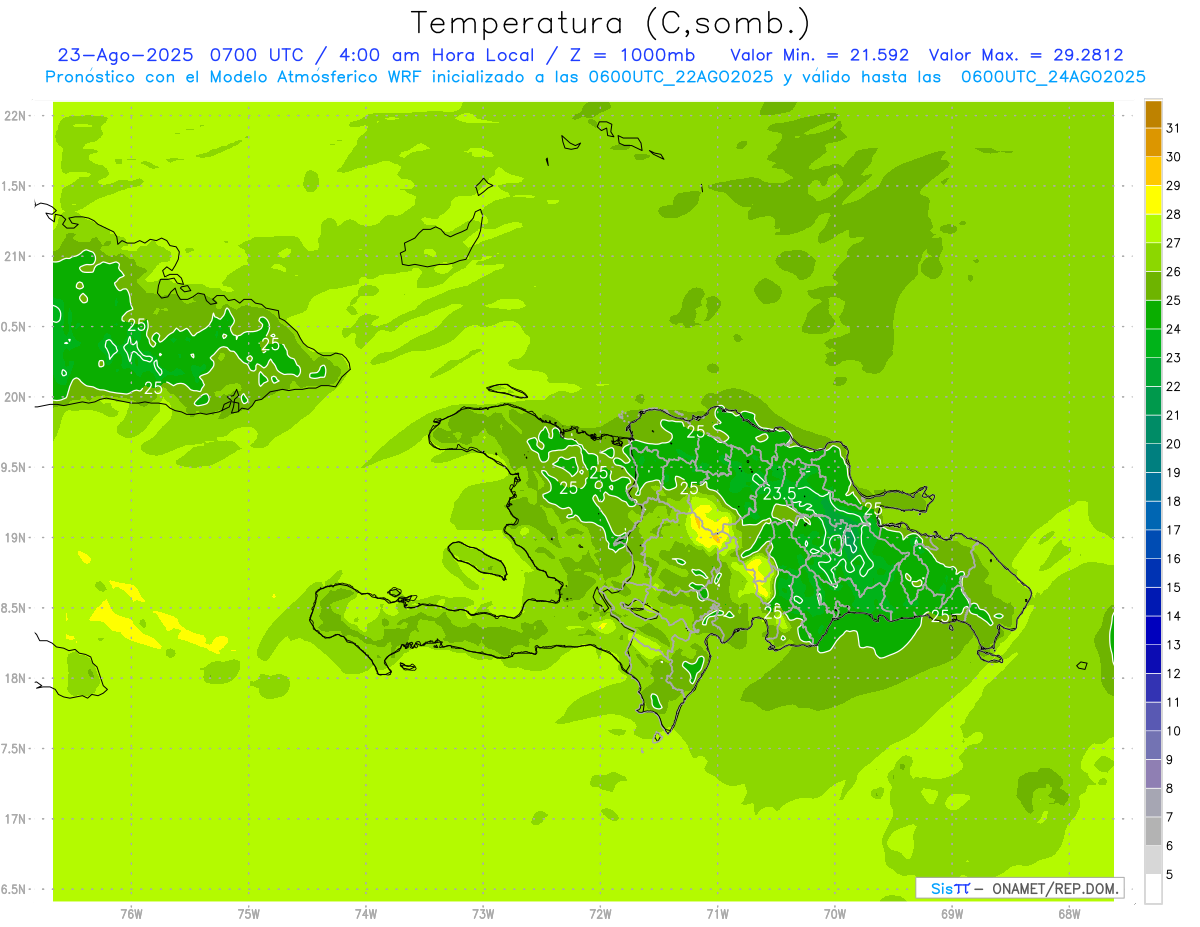Click the "24" value on the color scale
The width and height of the screenshot is (1200, 927).
tap(1174, 329)
